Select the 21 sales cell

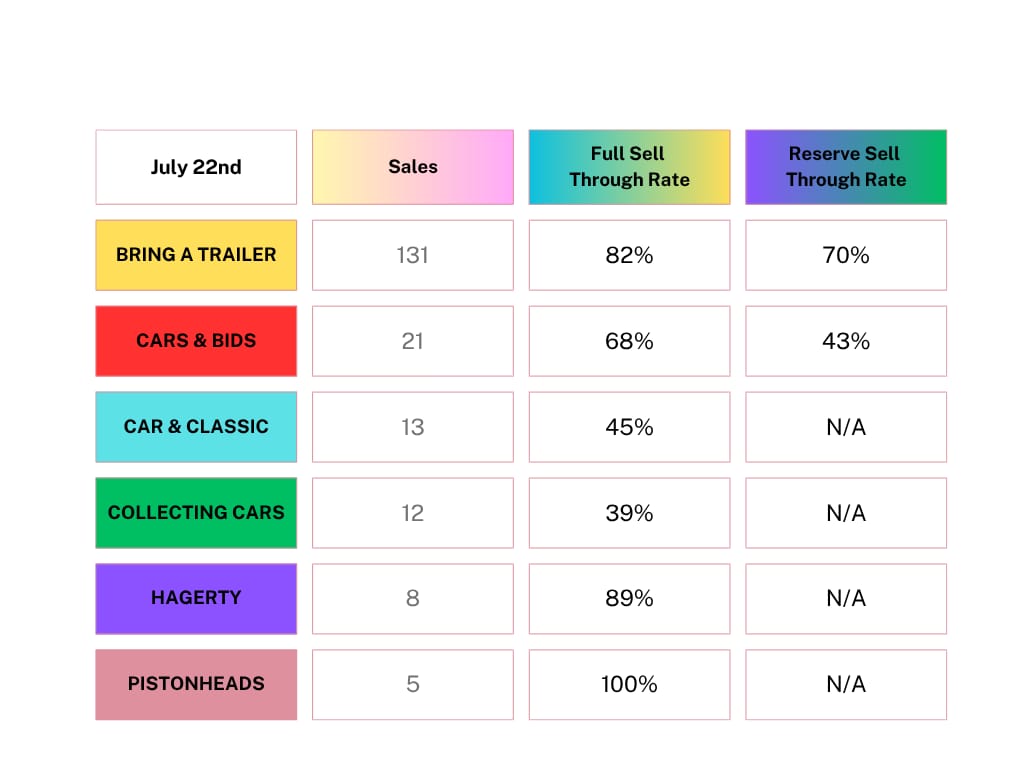point(413,341)
